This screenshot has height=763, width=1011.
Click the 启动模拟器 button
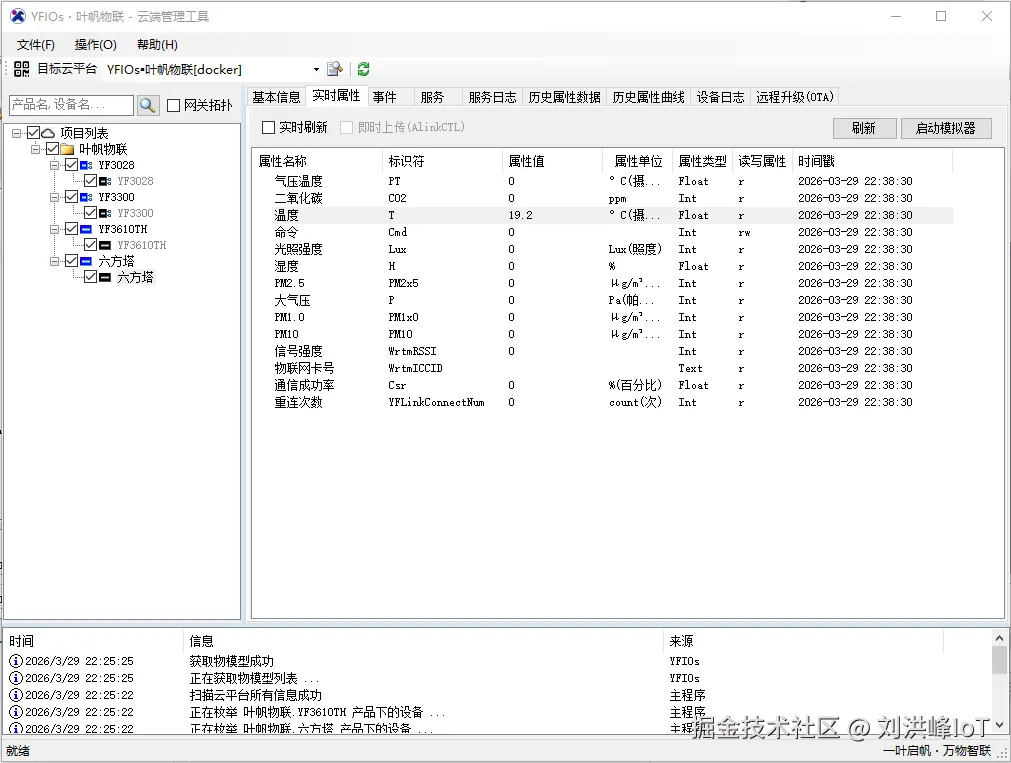pyautogui.click(x=945, y=128)
